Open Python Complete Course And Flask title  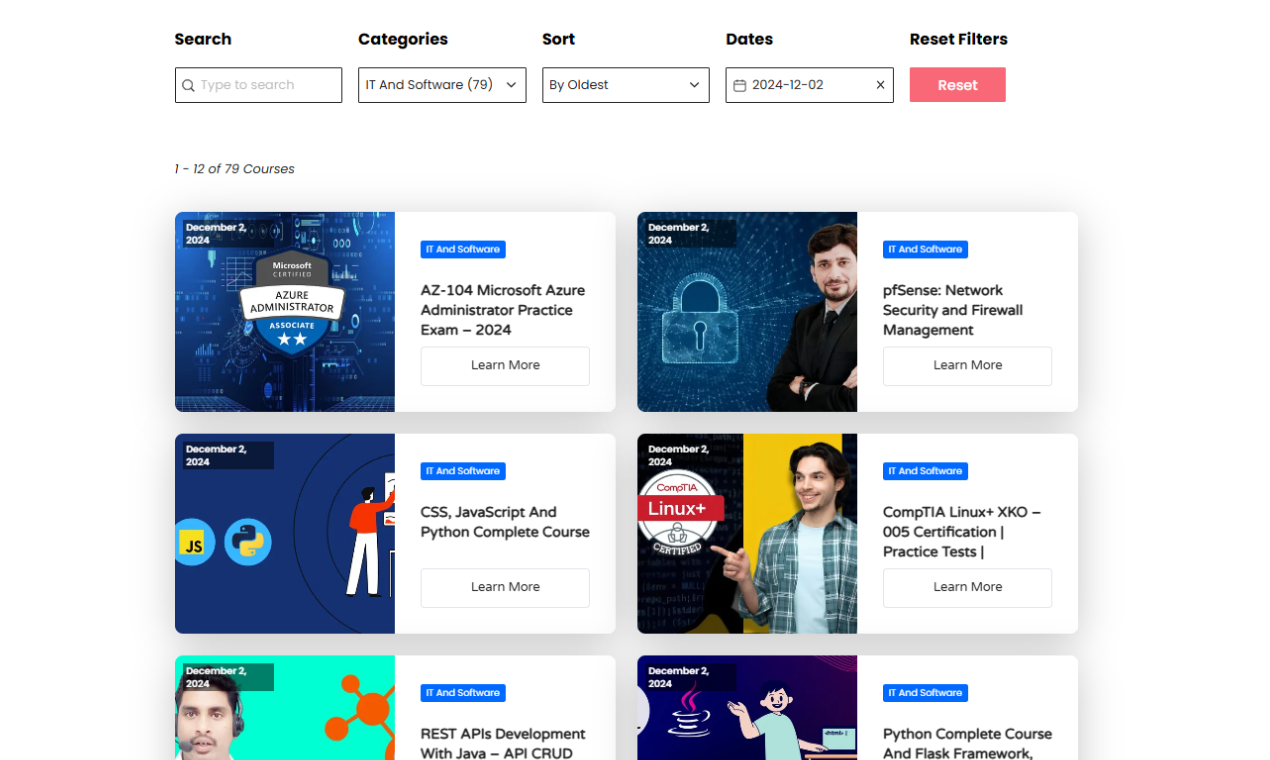point(967,743)
